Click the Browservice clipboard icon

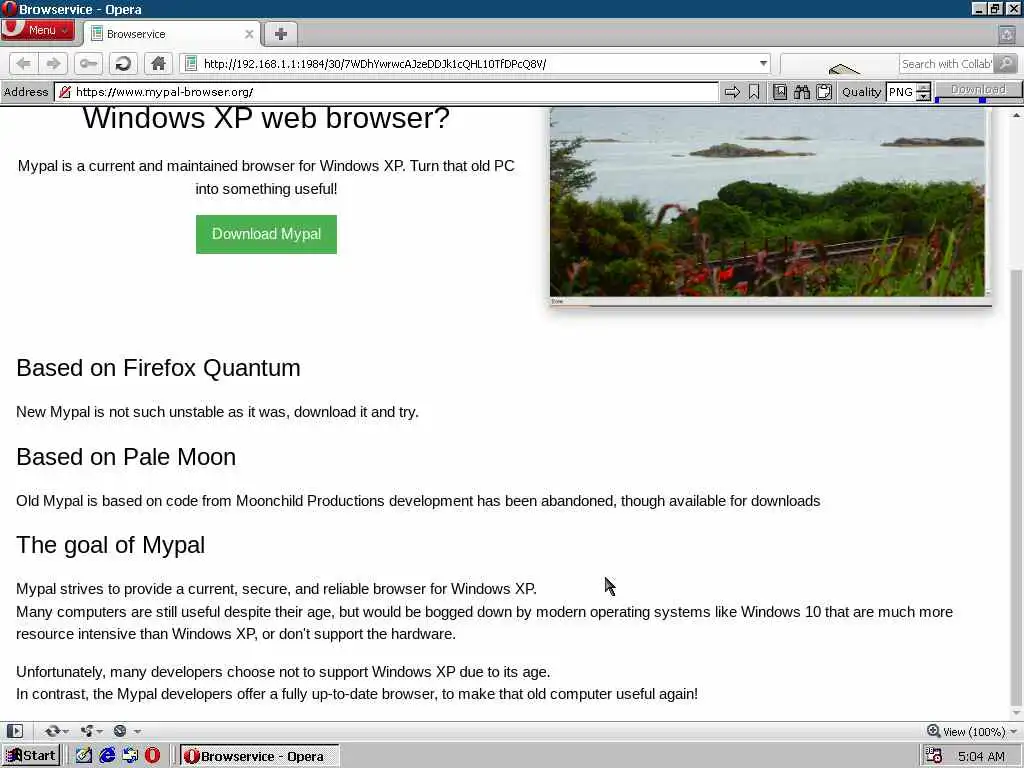click(x=824, y=92)
